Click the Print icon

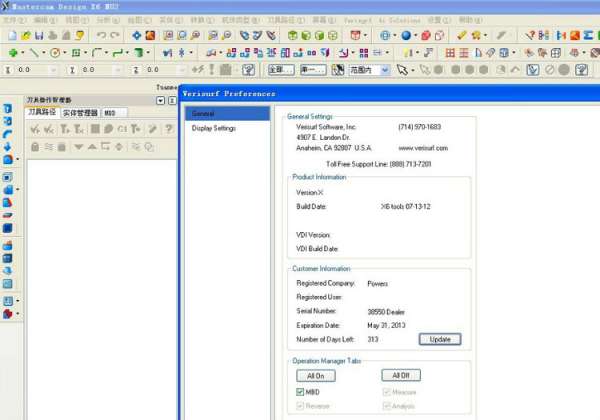click(x=52, y=36)
